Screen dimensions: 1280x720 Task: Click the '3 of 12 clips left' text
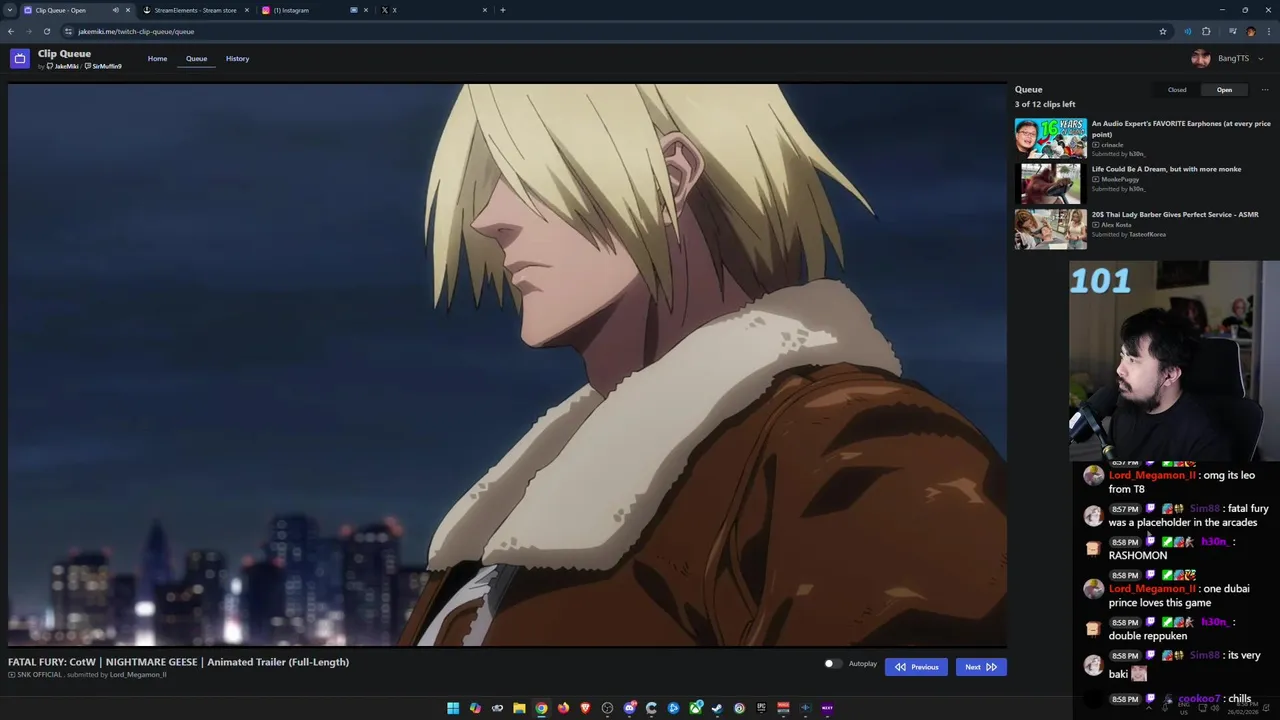[x=1045, y=104]
